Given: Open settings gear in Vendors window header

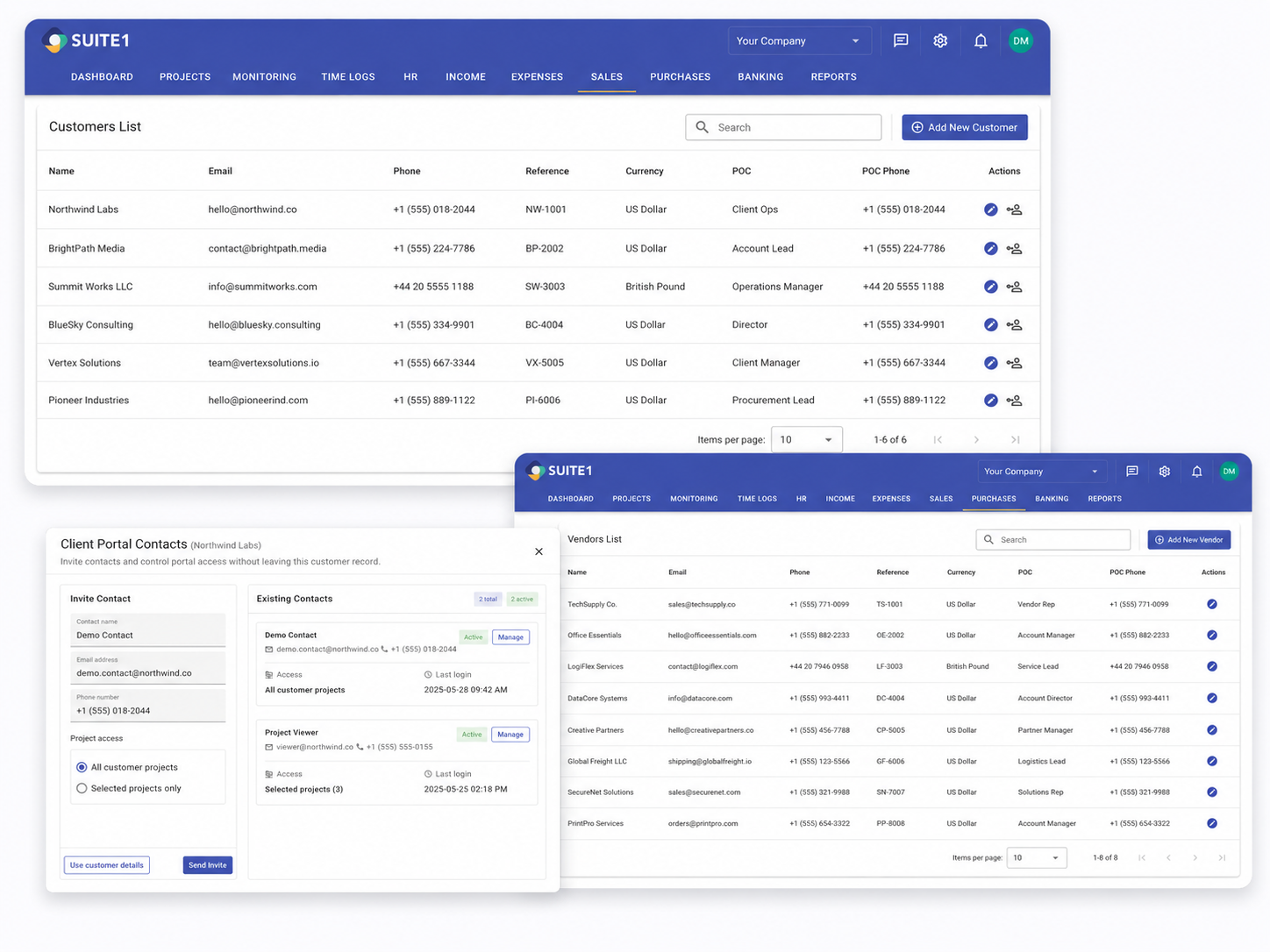Looking at the screenshot, I should pos(1165,471).
